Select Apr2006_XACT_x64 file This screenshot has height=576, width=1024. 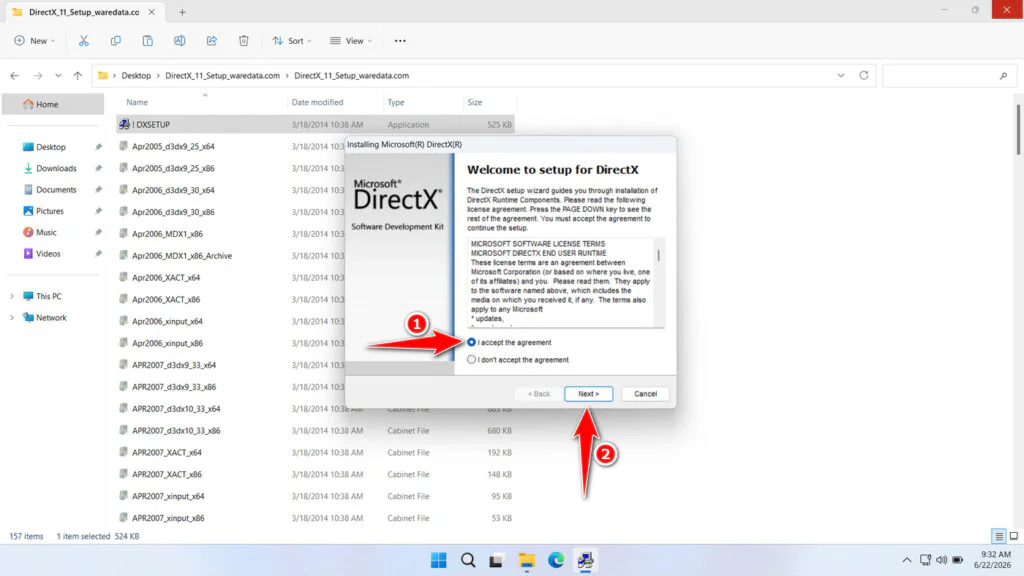pyautogui.click(x=166, y=278)
